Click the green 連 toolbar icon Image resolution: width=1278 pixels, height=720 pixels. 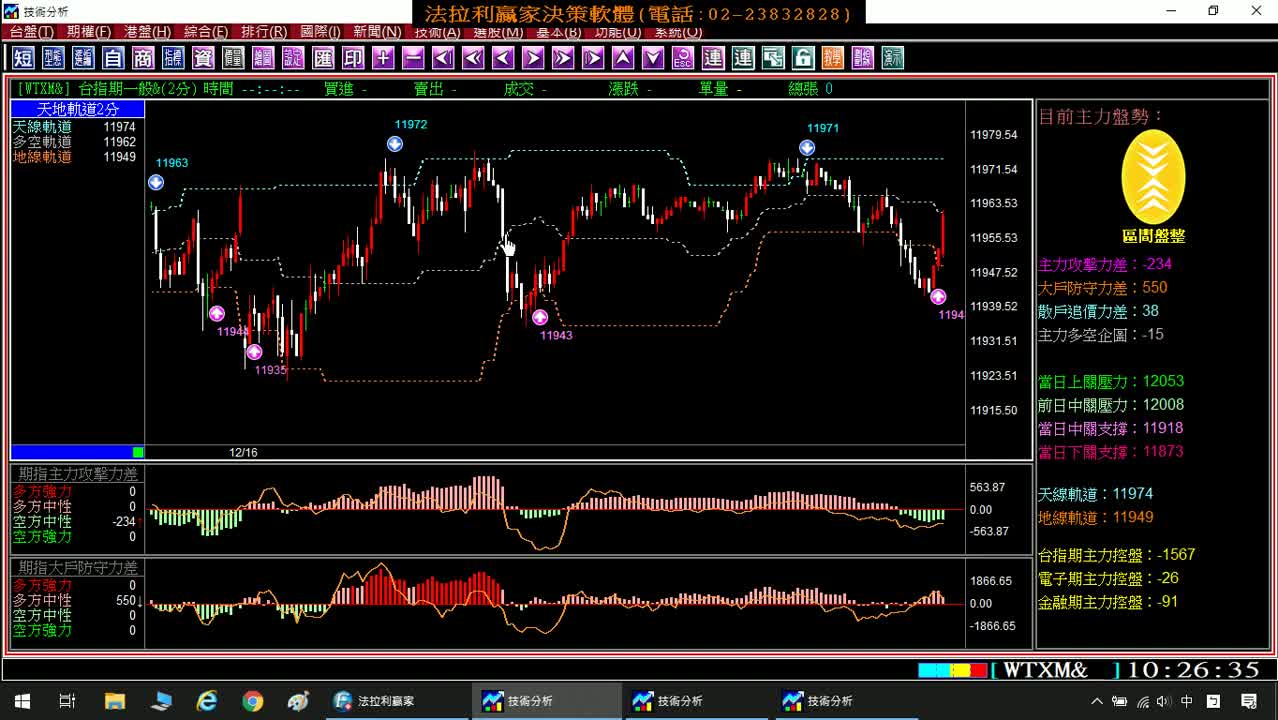click(743, 57)
